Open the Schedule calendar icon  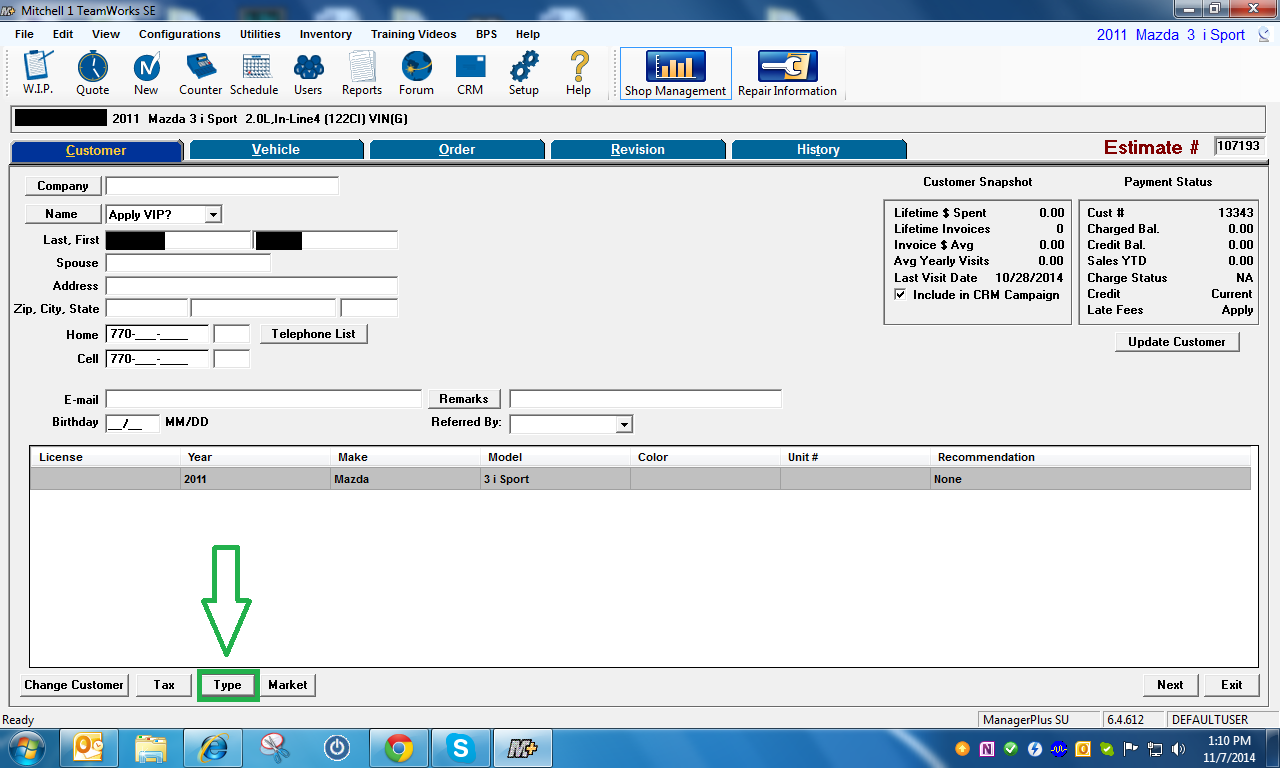pos(254,73)
